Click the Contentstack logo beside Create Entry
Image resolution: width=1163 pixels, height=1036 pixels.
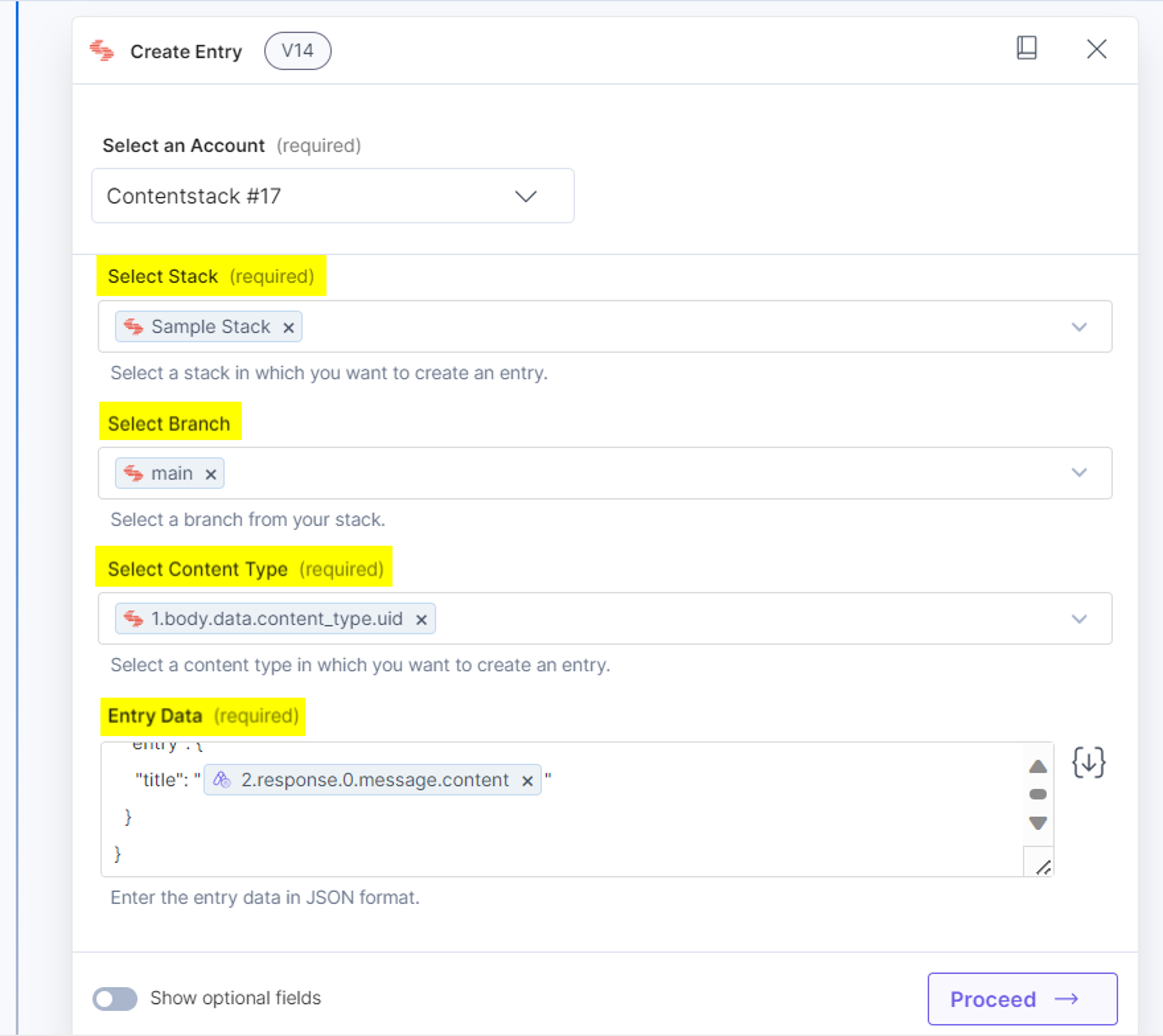102,51
